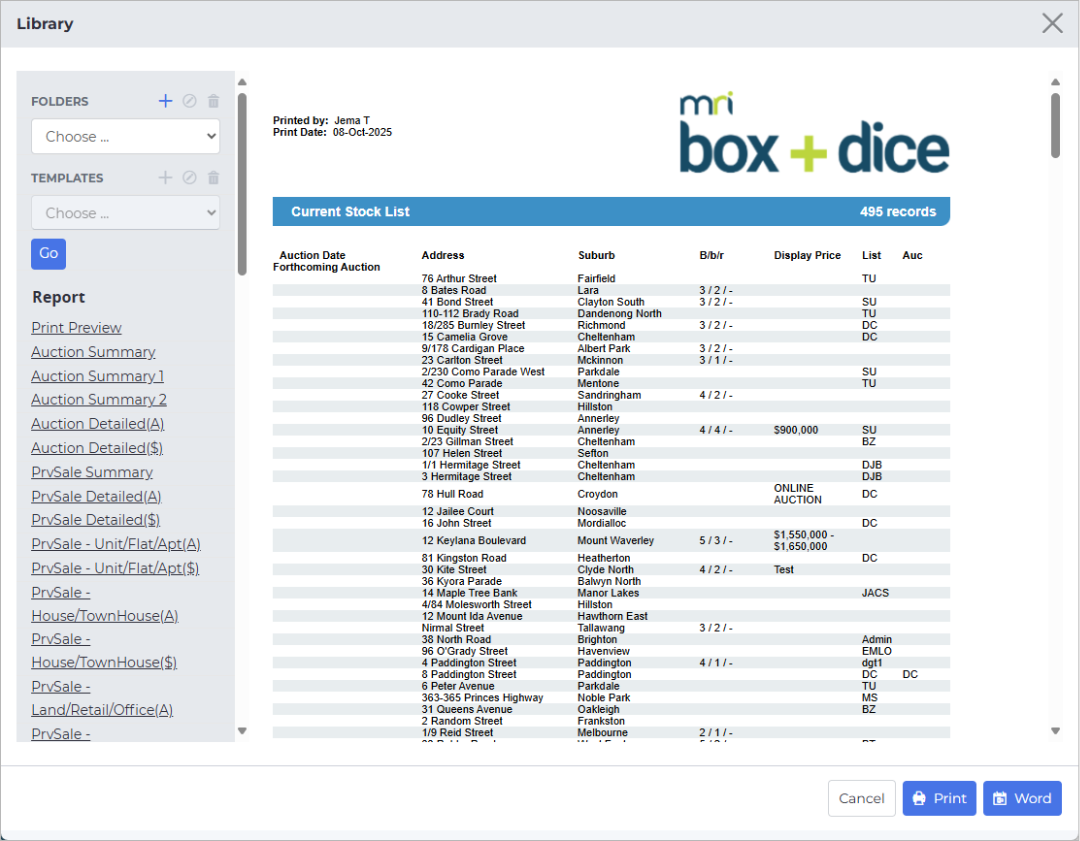This screenshot has width=1080, height=841.
Task: Click the 76 Arthur Street row
Action: click(x=611, y=278)
